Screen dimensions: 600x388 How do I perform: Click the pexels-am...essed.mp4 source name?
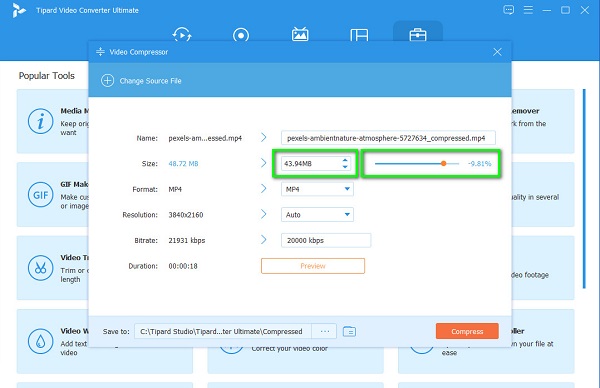click(205, 138)
